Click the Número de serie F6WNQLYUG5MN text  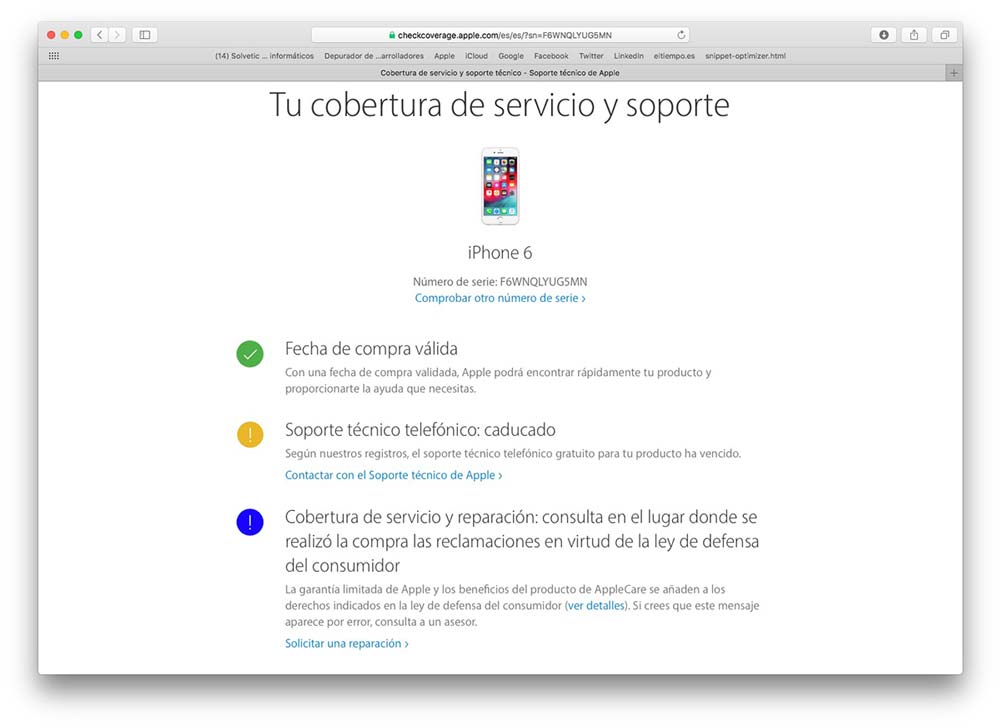click(500, 281)
